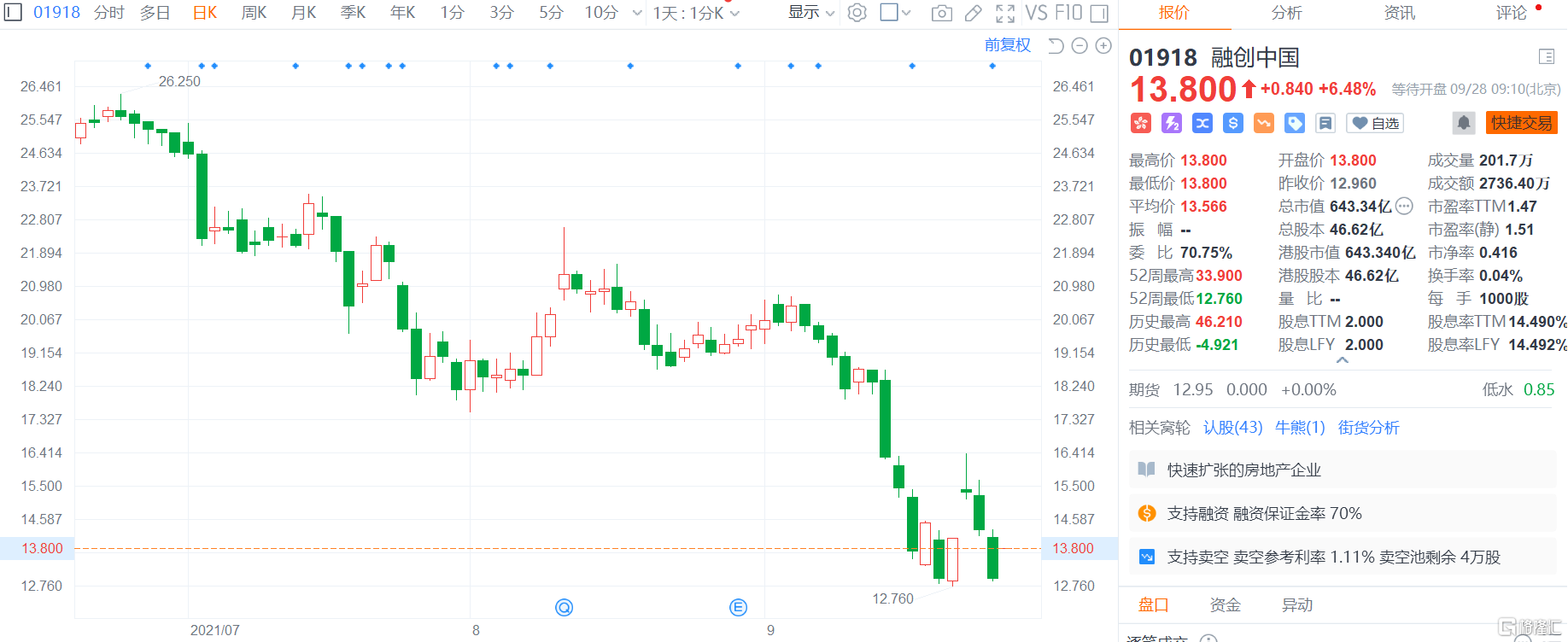Click the price alert bell icon
The height and width of the screenshot is (642, 1568).
tap(1463, 123)
